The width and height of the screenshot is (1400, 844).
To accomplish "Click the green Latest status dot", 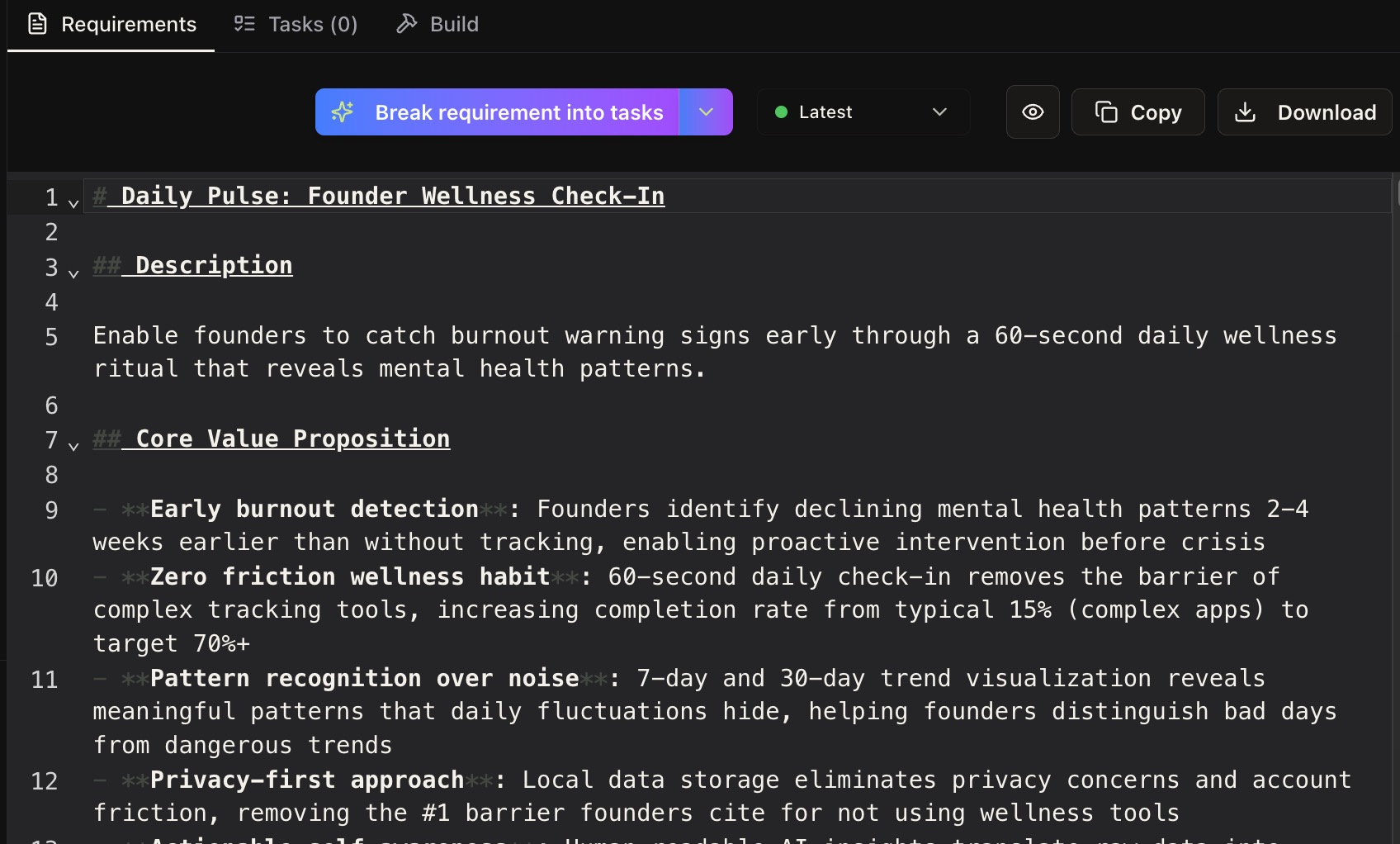I will 781,112.
